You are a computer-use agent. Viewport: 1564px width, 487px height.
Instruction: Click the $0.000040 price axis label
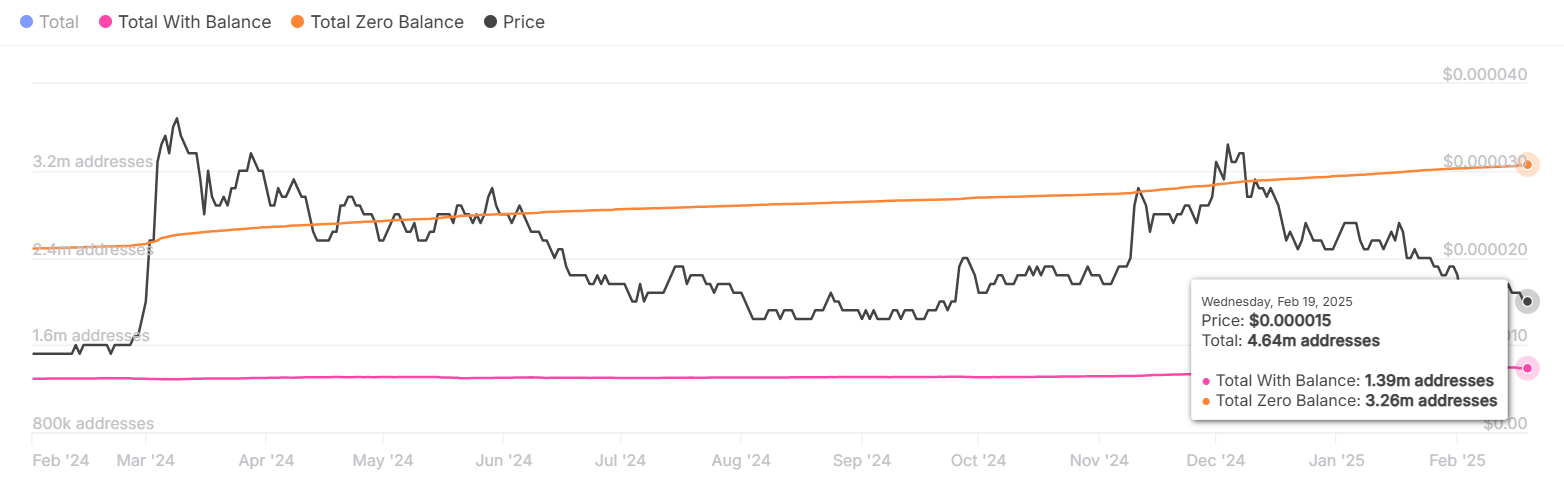point(1485,74)
